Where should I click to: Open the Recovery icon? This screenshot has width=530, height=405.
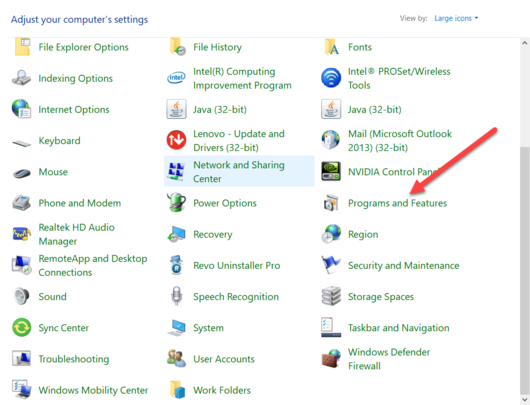click(176, 234)
